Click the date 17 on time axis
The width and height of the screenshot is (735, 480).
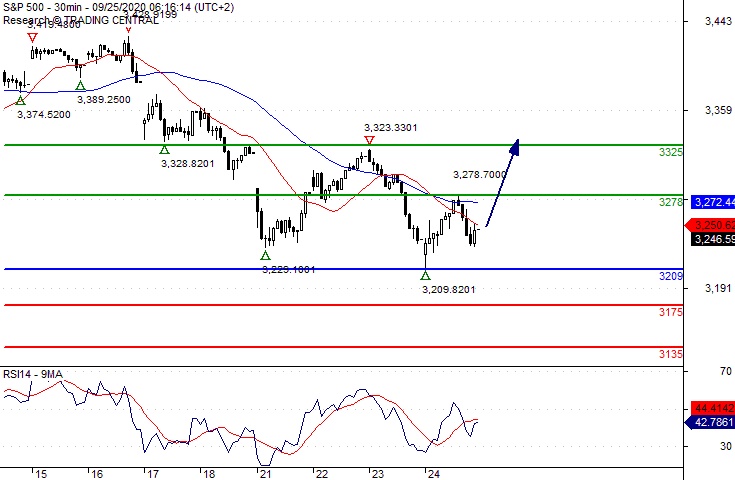coord(153,474)
